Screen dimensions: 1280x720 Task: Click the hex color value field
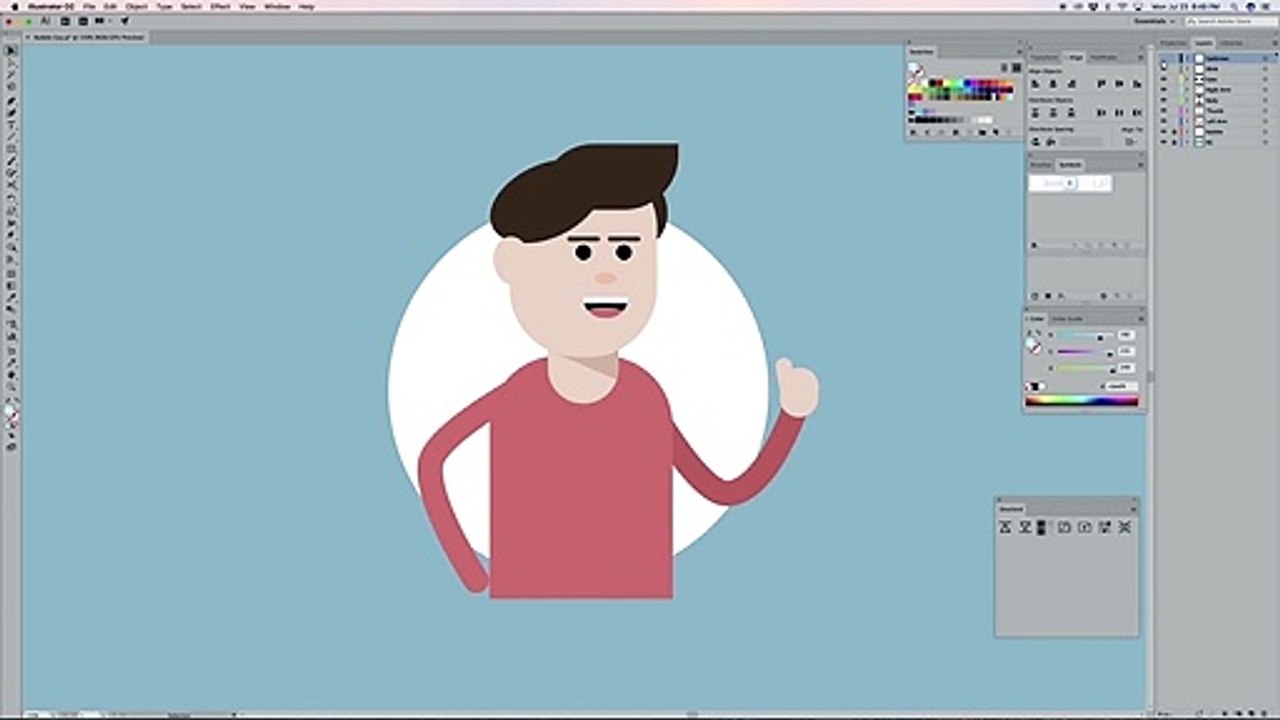pos(1122,386)
